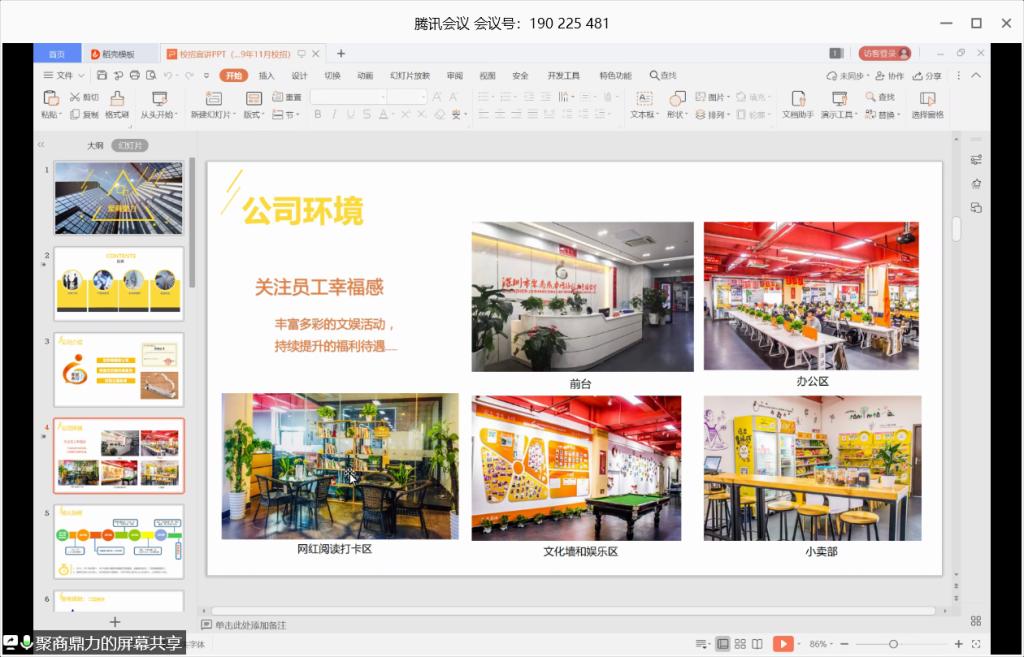1024x657 pixels.
Task: Click the Share (分享) button
Action: (x=926, y=75)
